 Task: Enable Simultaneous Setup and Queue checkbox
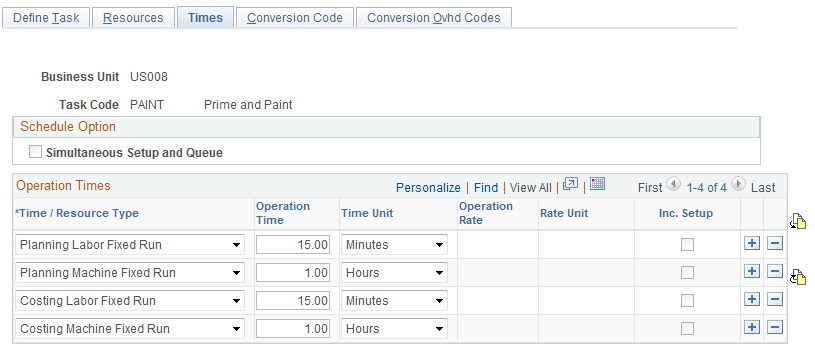tap(35, 152)
